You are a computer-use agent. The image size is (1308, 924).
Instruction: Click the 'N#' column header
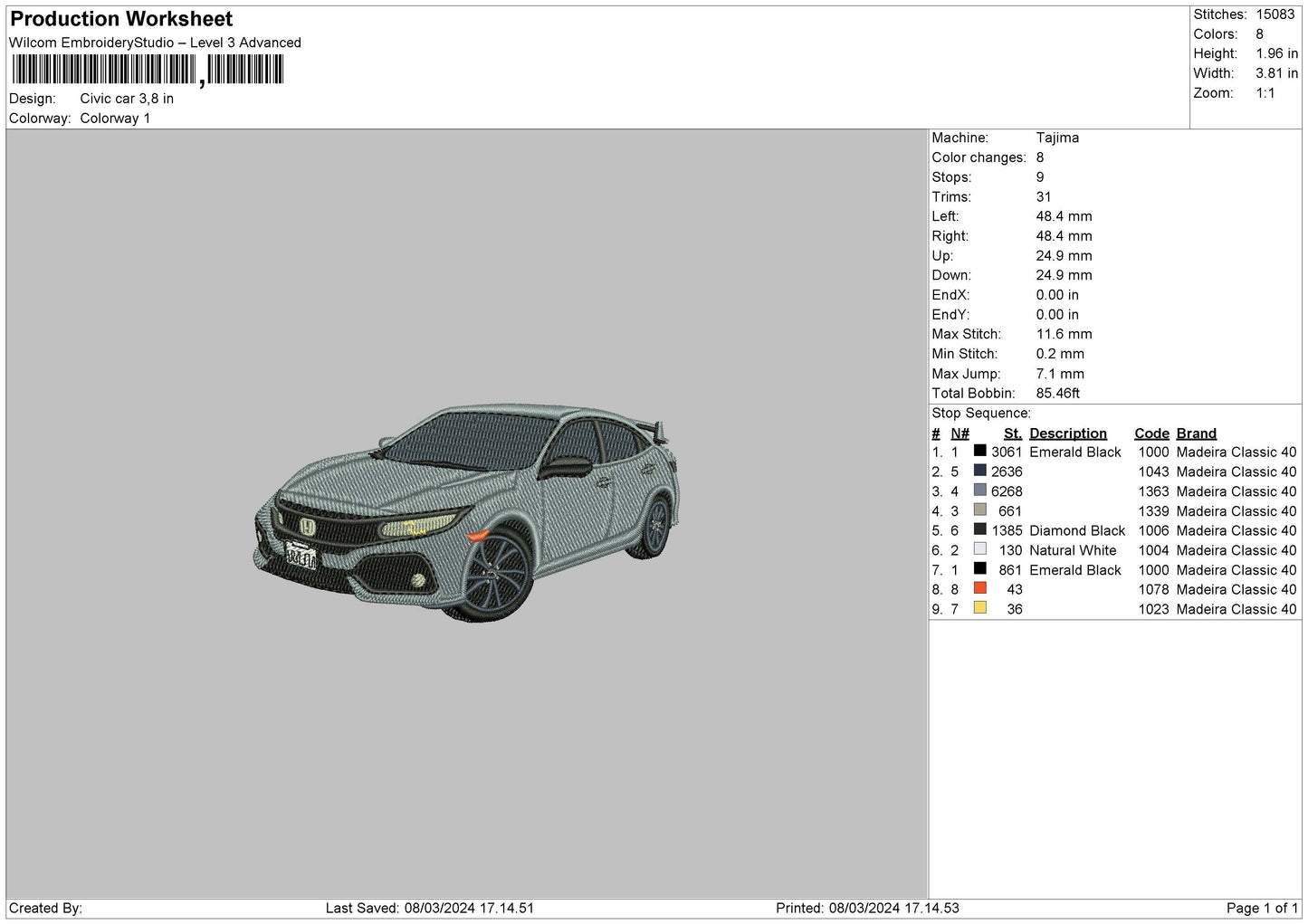[x=960, y=433]
